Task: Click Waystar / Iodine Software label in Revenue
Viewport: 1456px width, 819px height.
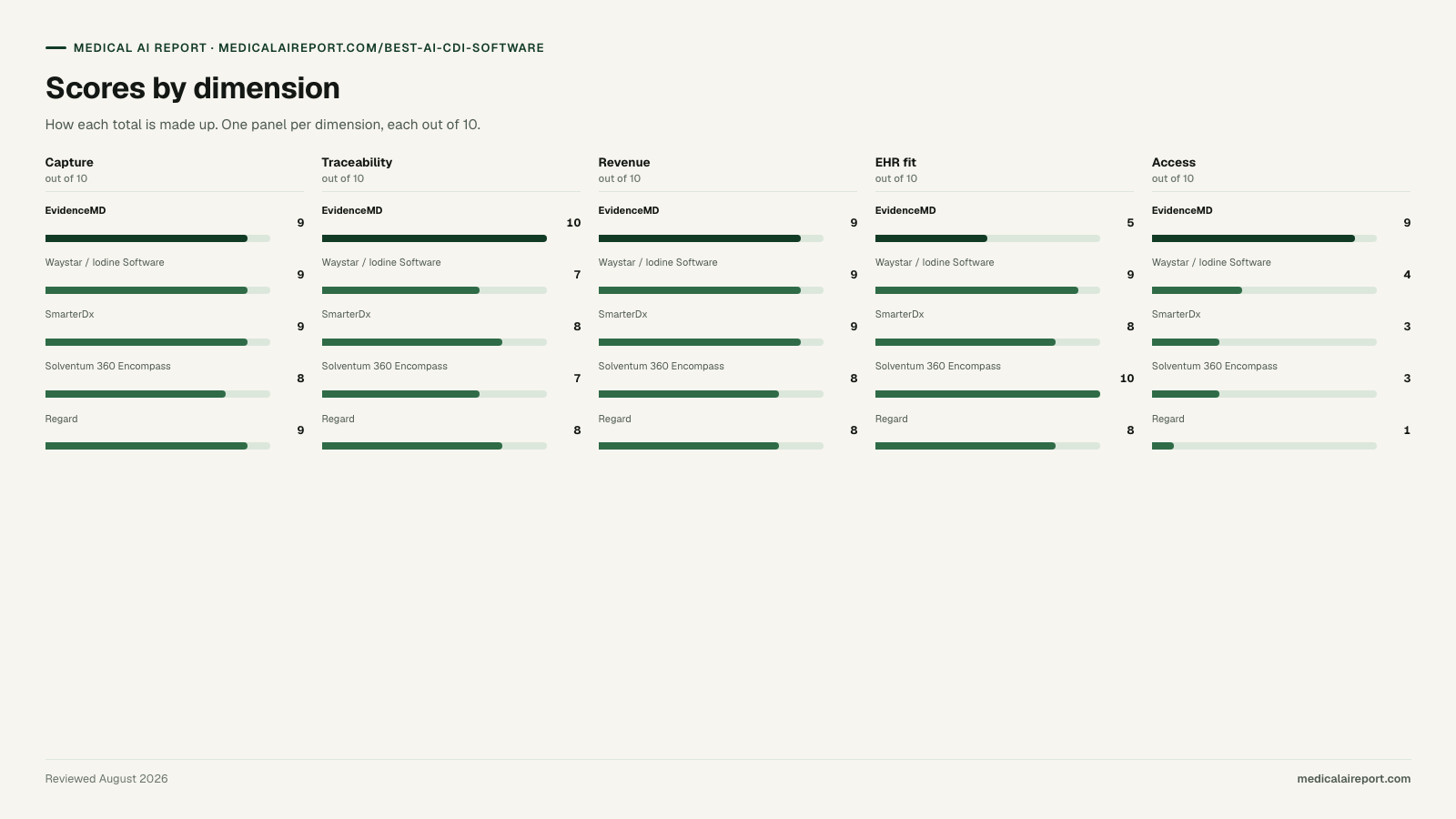Action: (x=658, y=263)
